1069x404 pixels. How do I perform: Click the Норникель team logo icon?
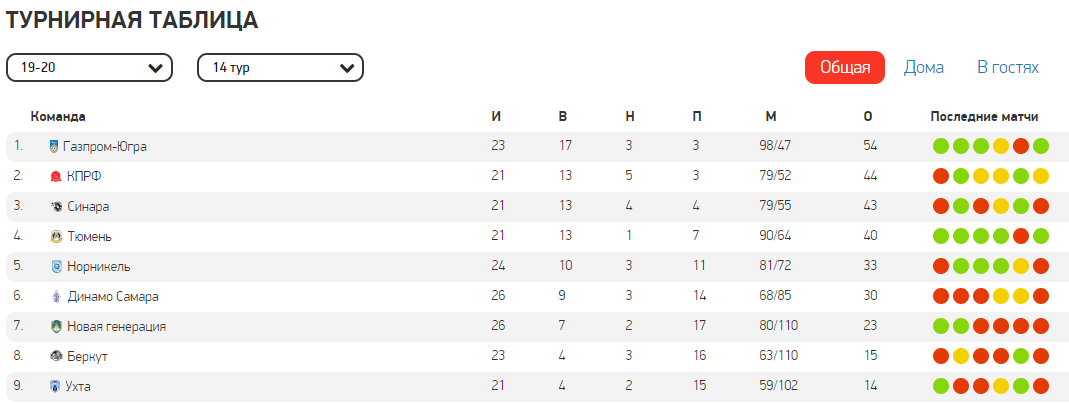56,267
